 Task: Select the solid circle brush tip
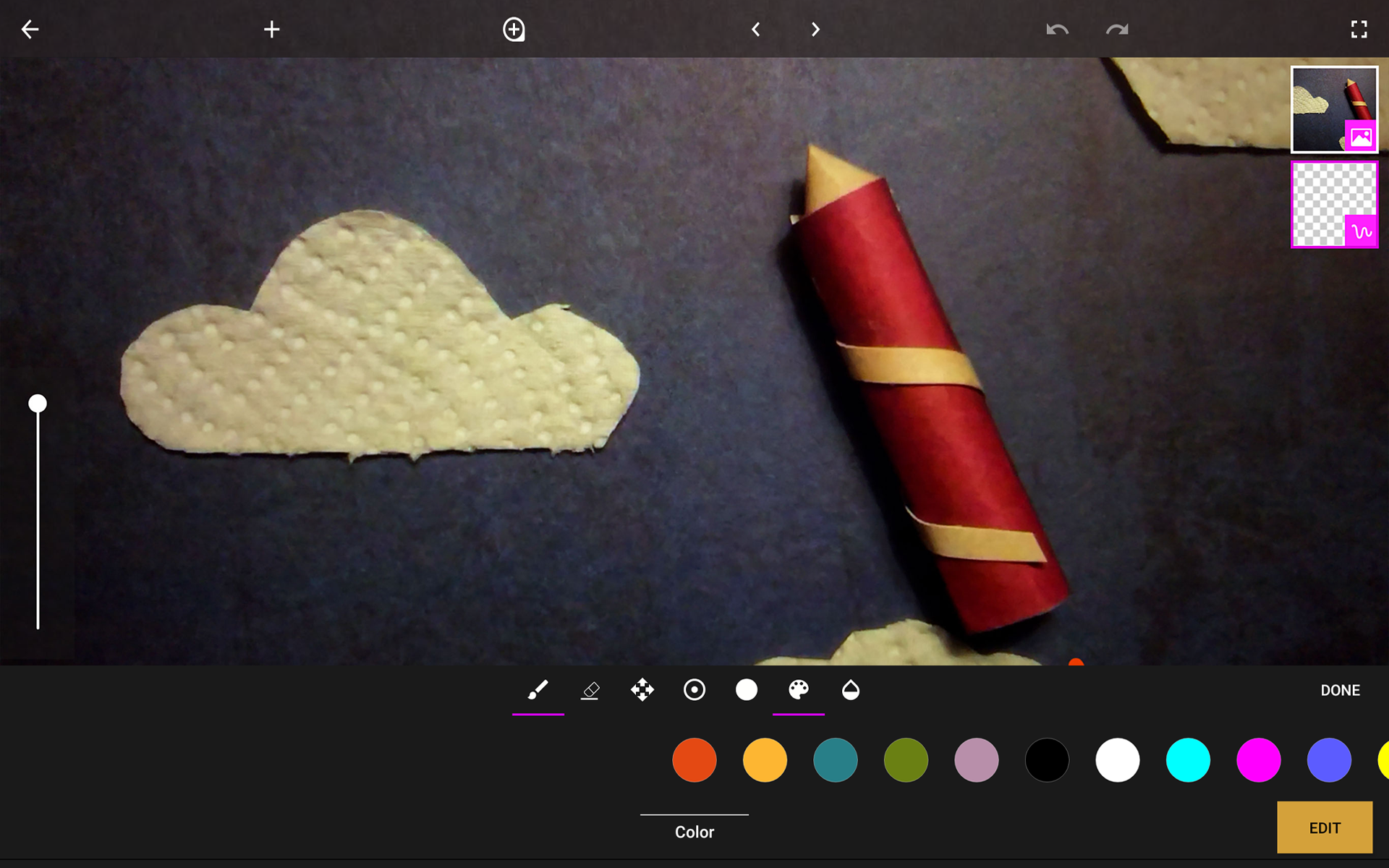[x=746, y=690]
